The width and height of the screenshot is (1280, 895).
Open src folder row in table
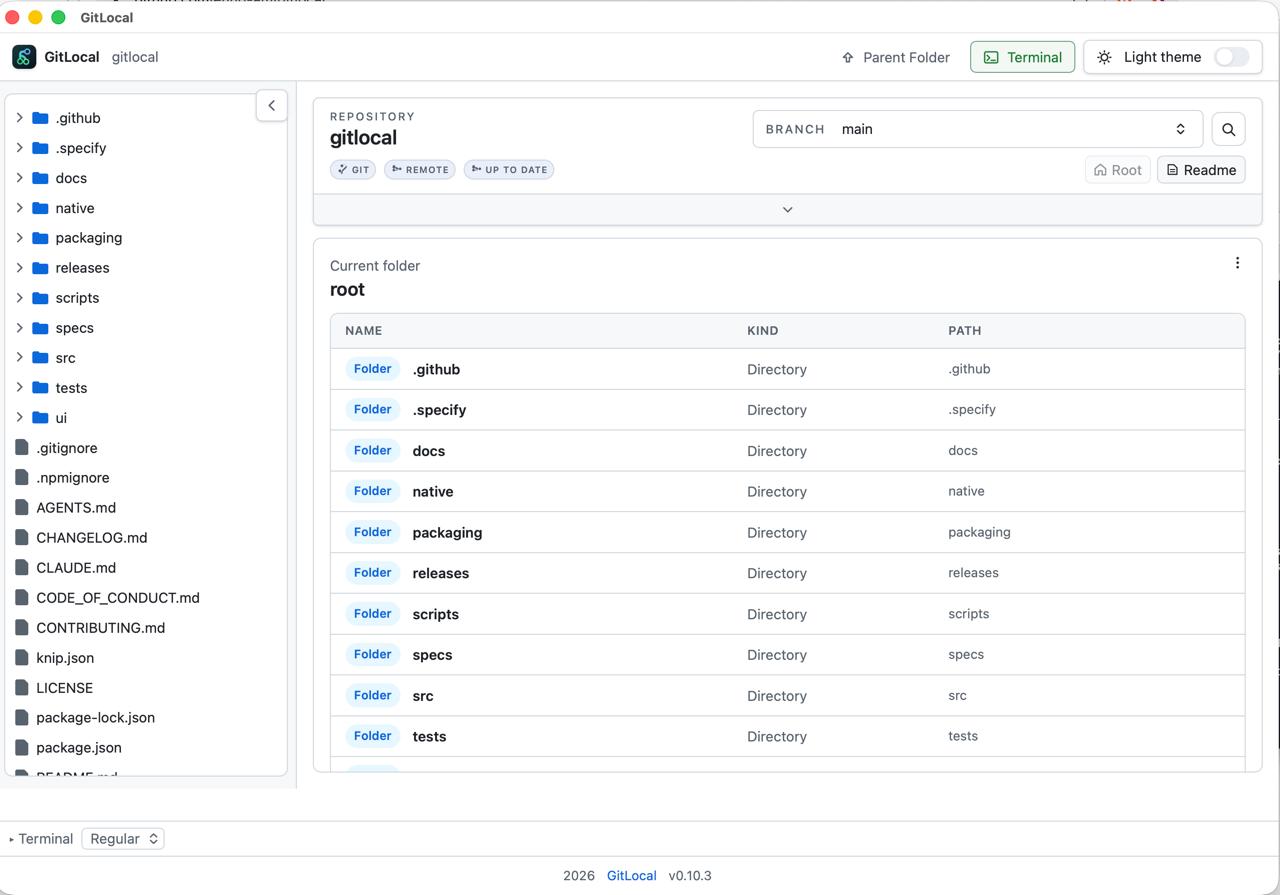pyautogui.click(x=787, y=696)
